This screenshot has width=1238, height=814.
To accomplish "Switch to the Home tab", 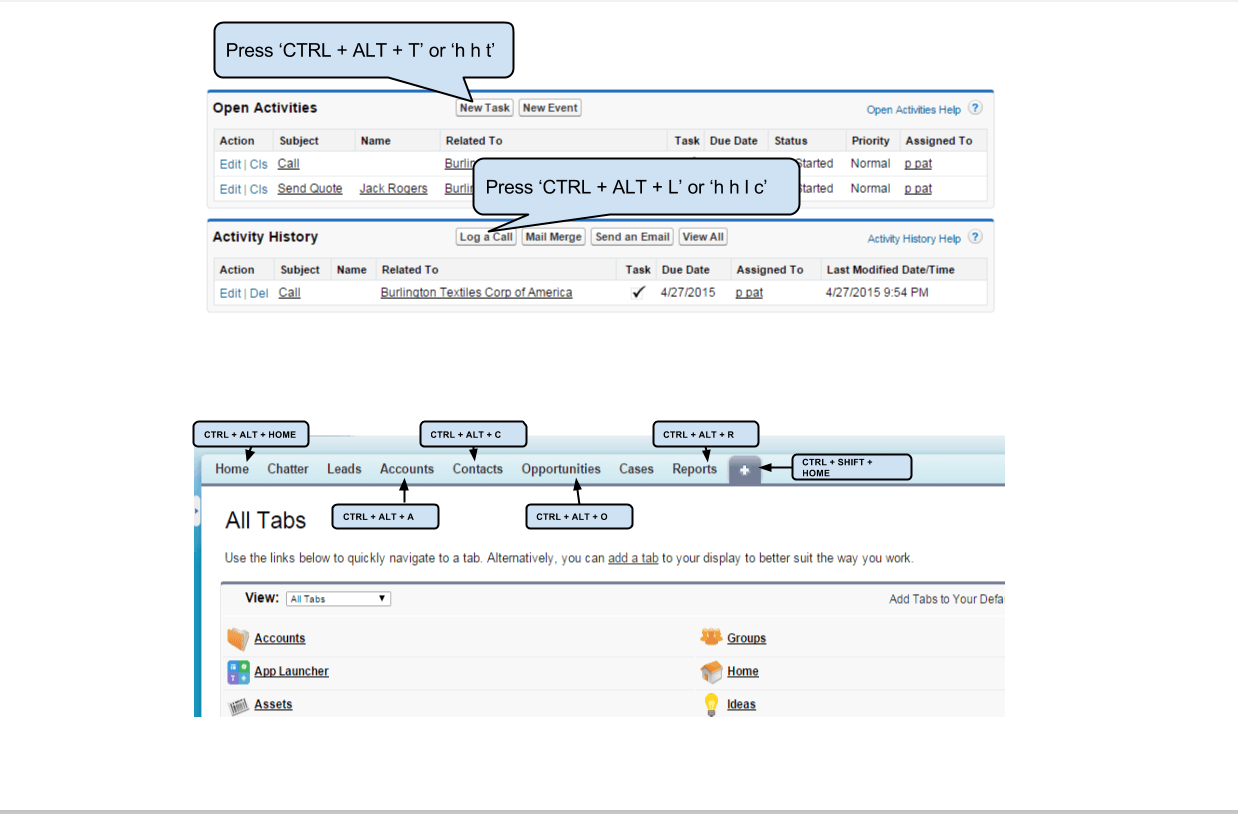I will point(232,469).
